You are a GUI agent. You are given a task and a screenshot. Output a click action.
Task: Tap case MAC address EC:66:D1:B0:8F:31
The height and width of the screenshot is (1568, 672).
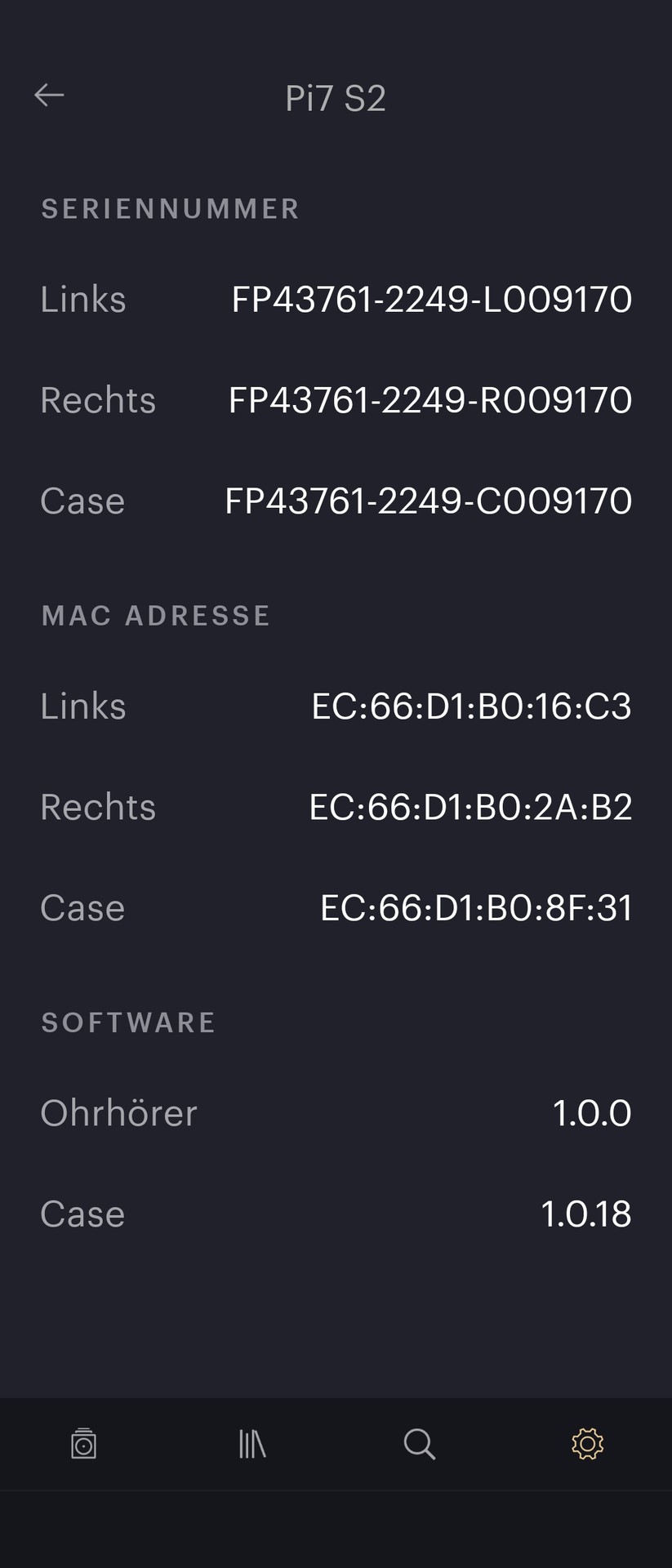(x=476, y=908)
